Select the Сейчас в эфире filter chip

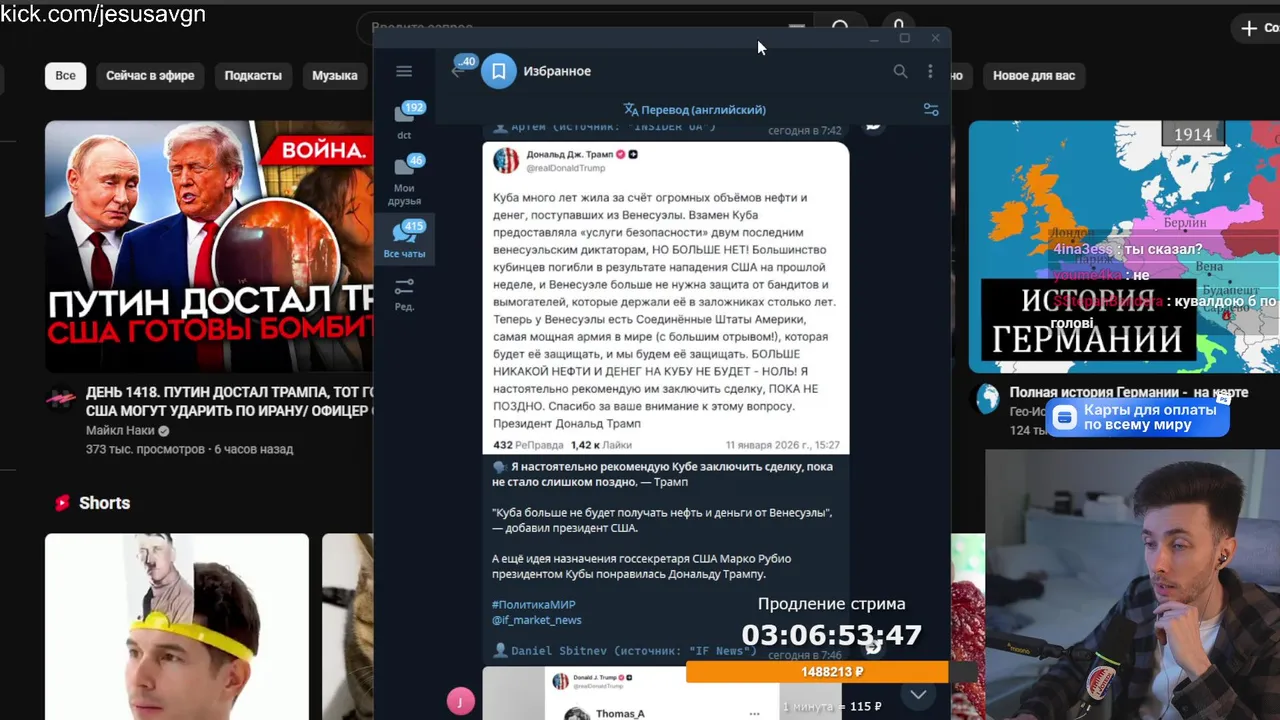[150, 75]
